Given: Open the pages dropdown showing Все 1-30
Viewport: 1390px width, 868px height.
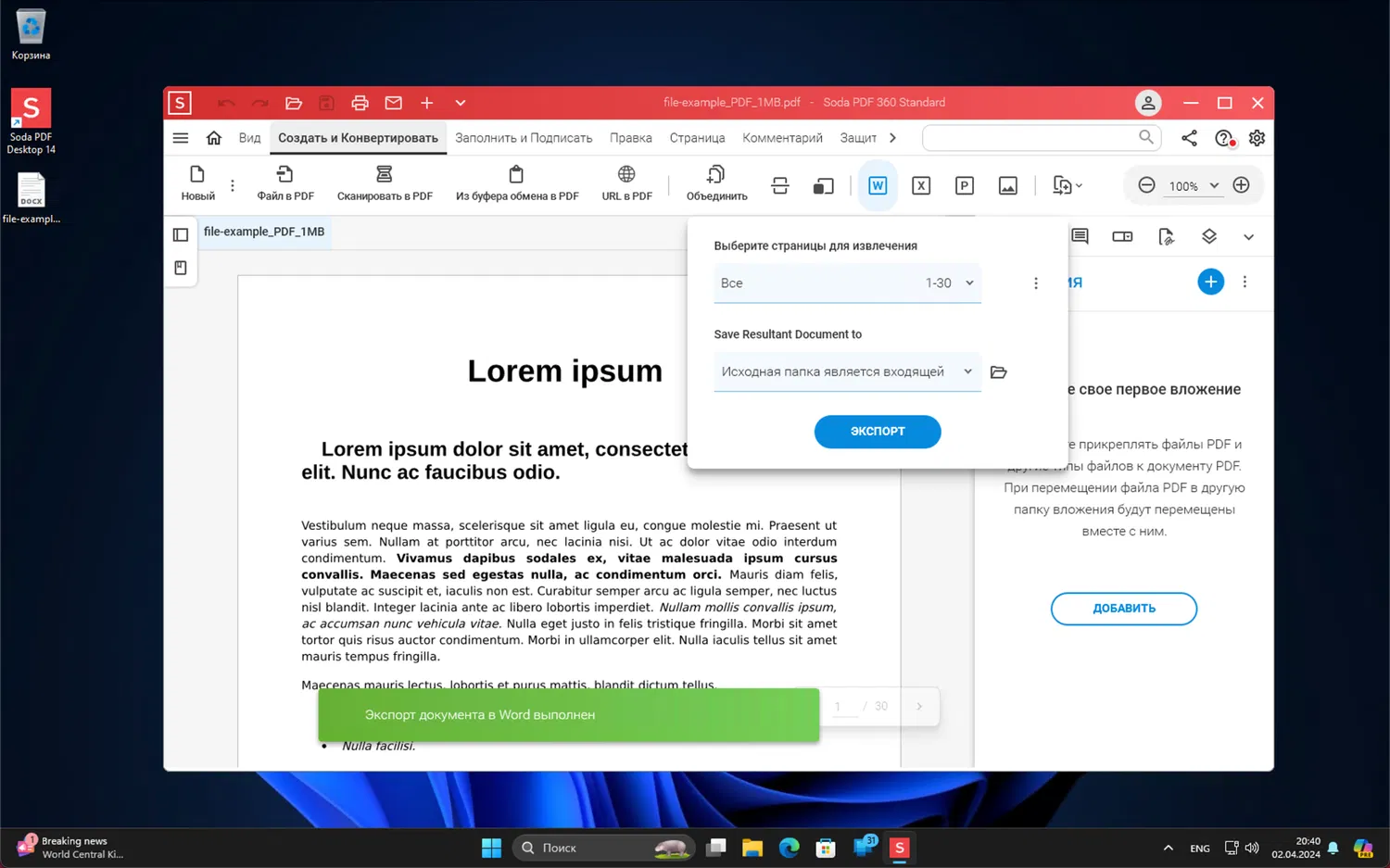Looking at the screenshot, I should tap(847, 283).
